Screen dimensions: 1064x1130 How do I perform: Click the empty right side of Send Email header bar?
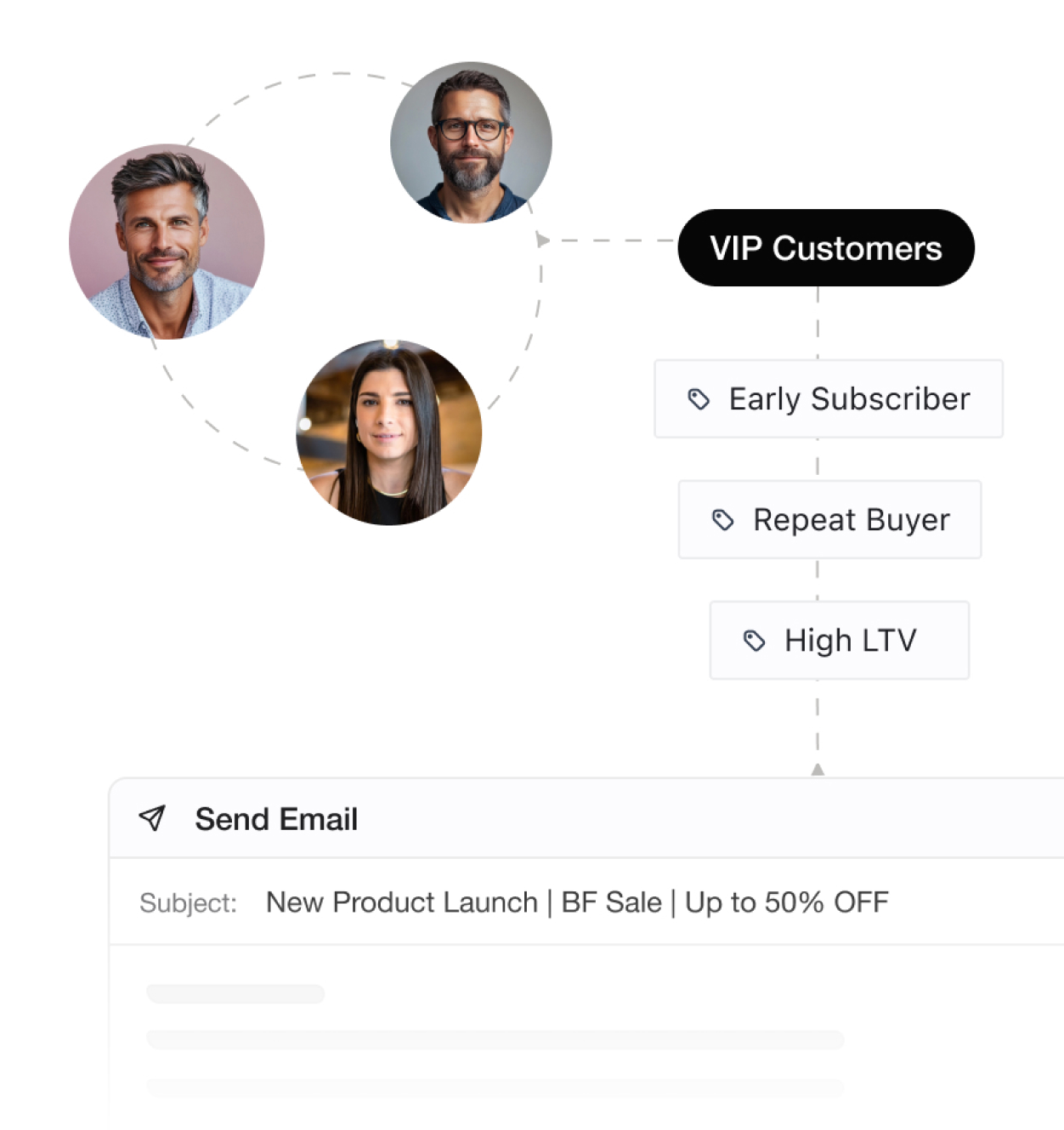click(765, 818)
